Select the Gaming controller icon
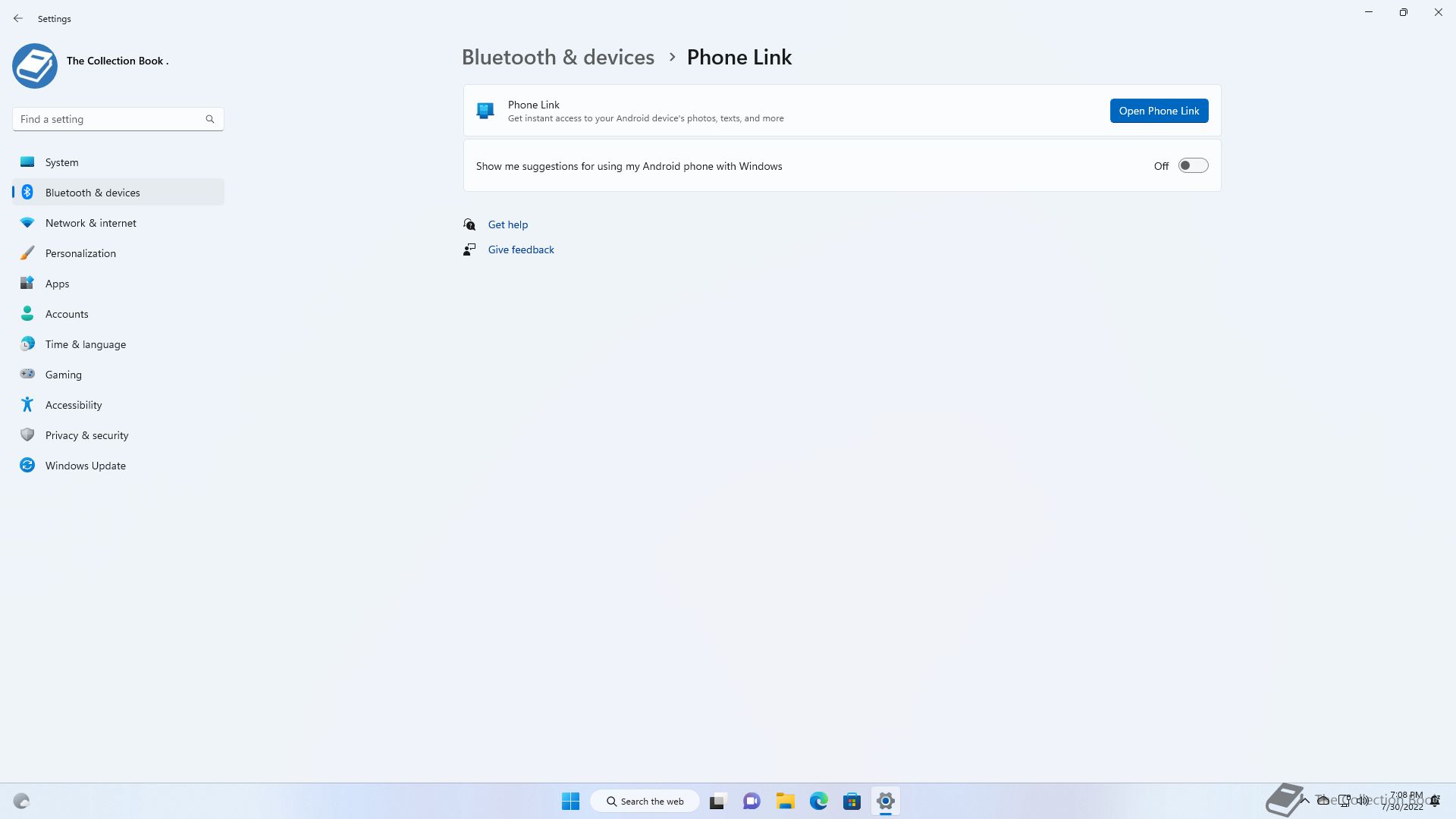Viewport: 1456px width, 819px height. (27, 374)
